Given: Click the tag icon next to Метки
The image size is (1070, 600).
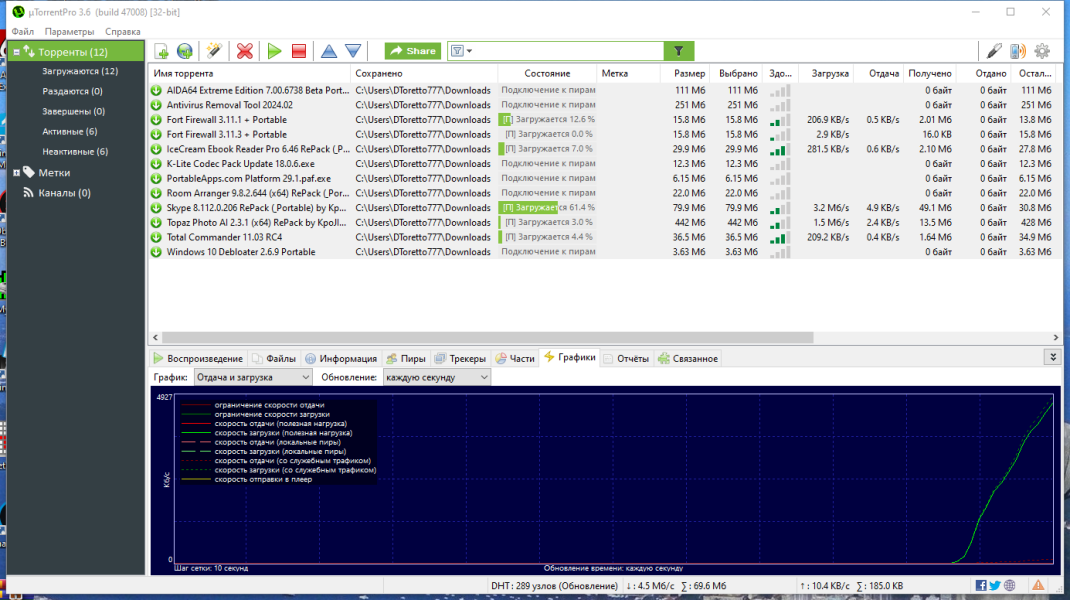Looking at the screenshot, I should pyautogui.click(x=29, y=173).
